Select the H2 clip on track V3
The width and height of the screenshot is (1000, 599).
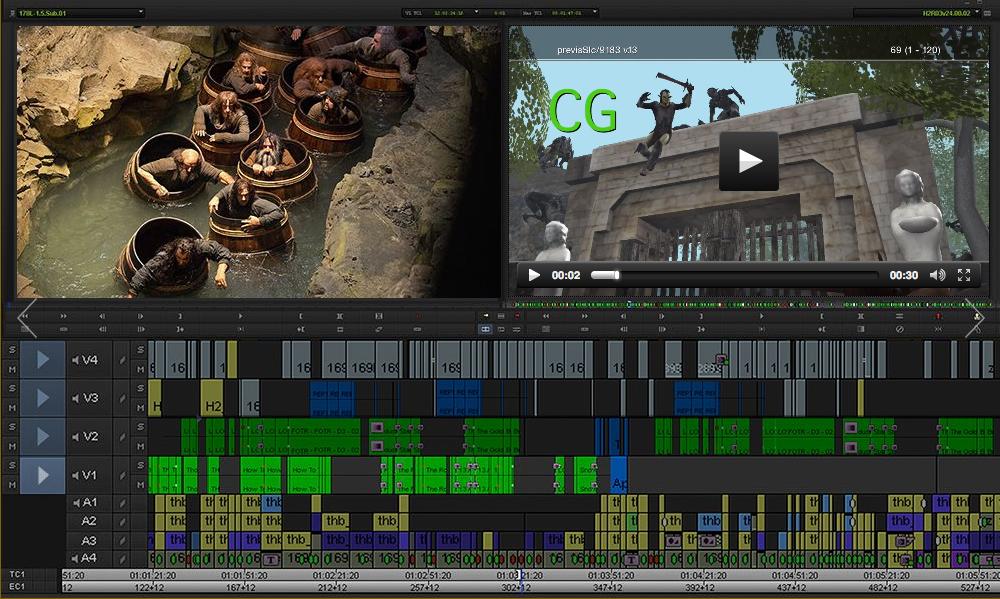[x=212, y=398]
